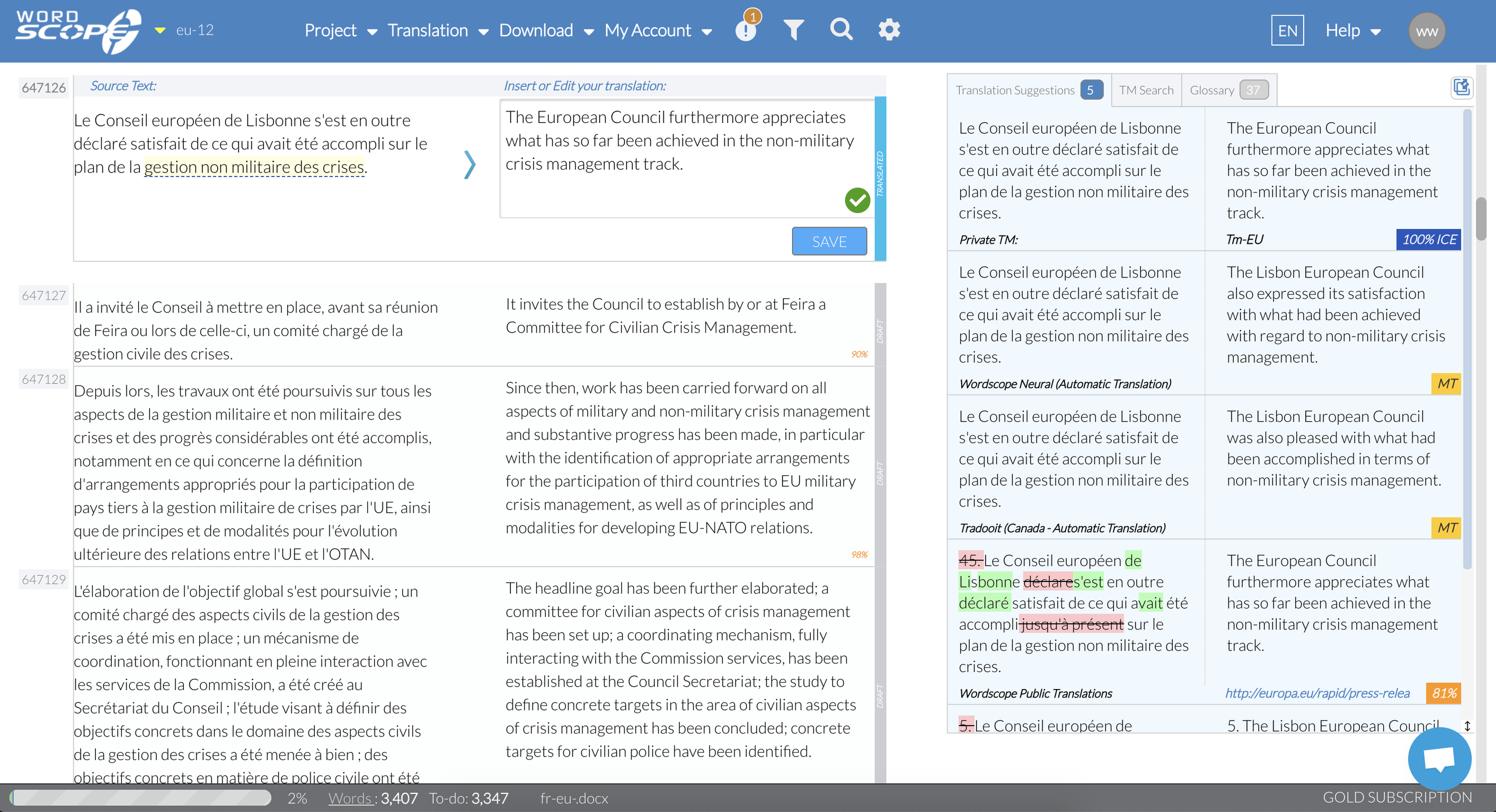Switch to the TM Search tab
The width and height of the screenshot is (1496, 812).
[1146, 90]
